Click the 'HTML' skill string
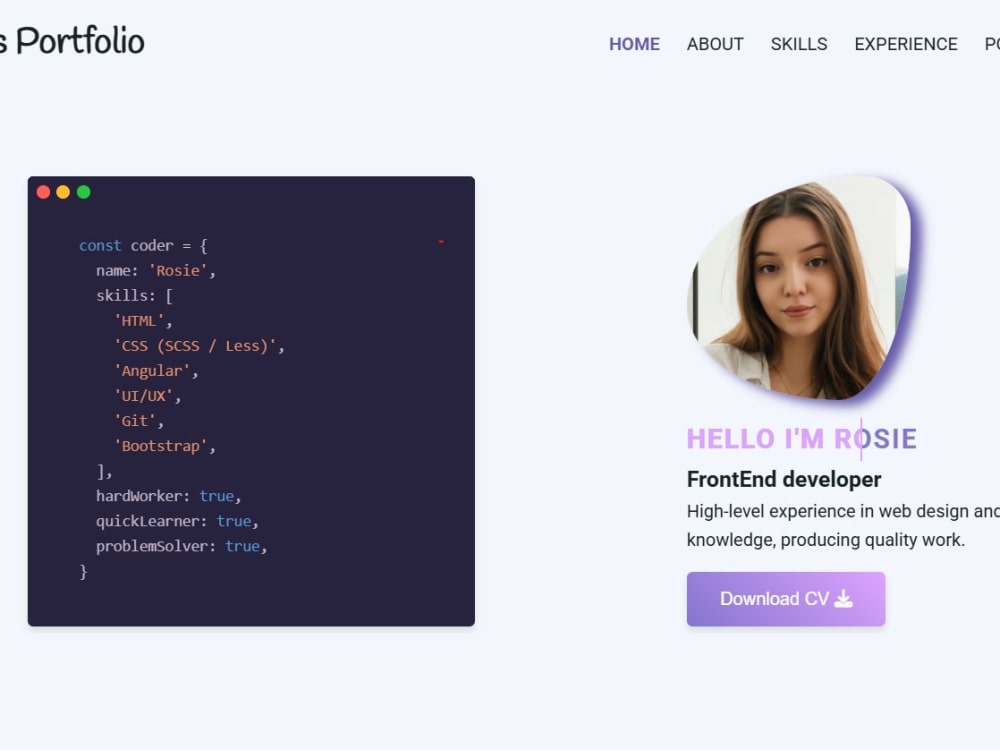 pos(143,321)
